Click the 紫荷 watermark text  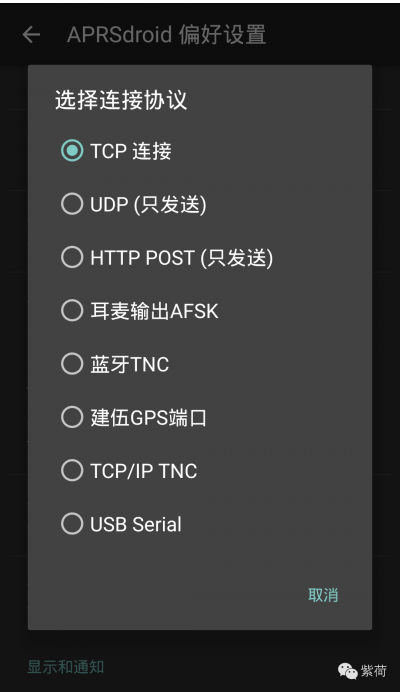tap(374, 671)
